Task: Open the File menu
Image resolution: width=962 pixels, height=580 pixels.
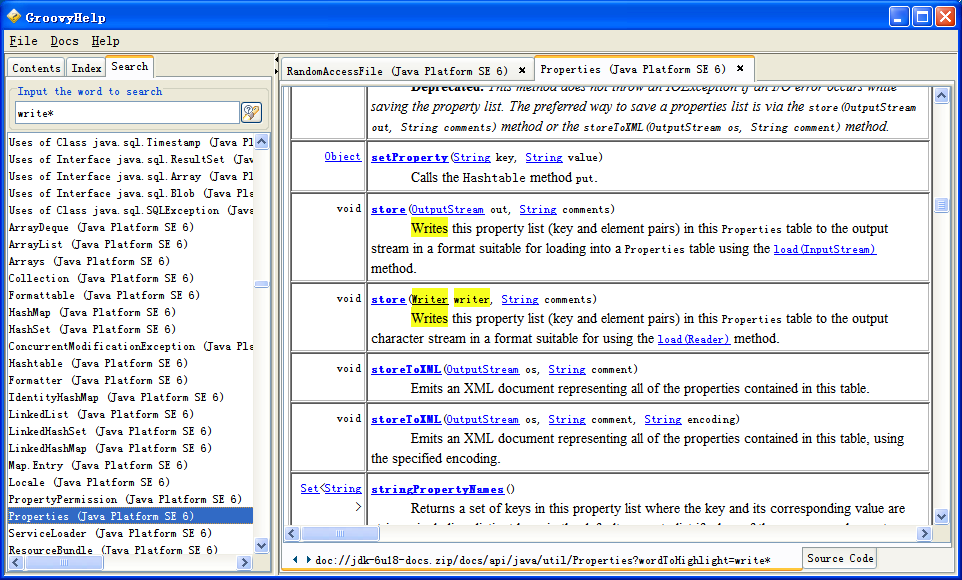Action: [x=23, y=41]
